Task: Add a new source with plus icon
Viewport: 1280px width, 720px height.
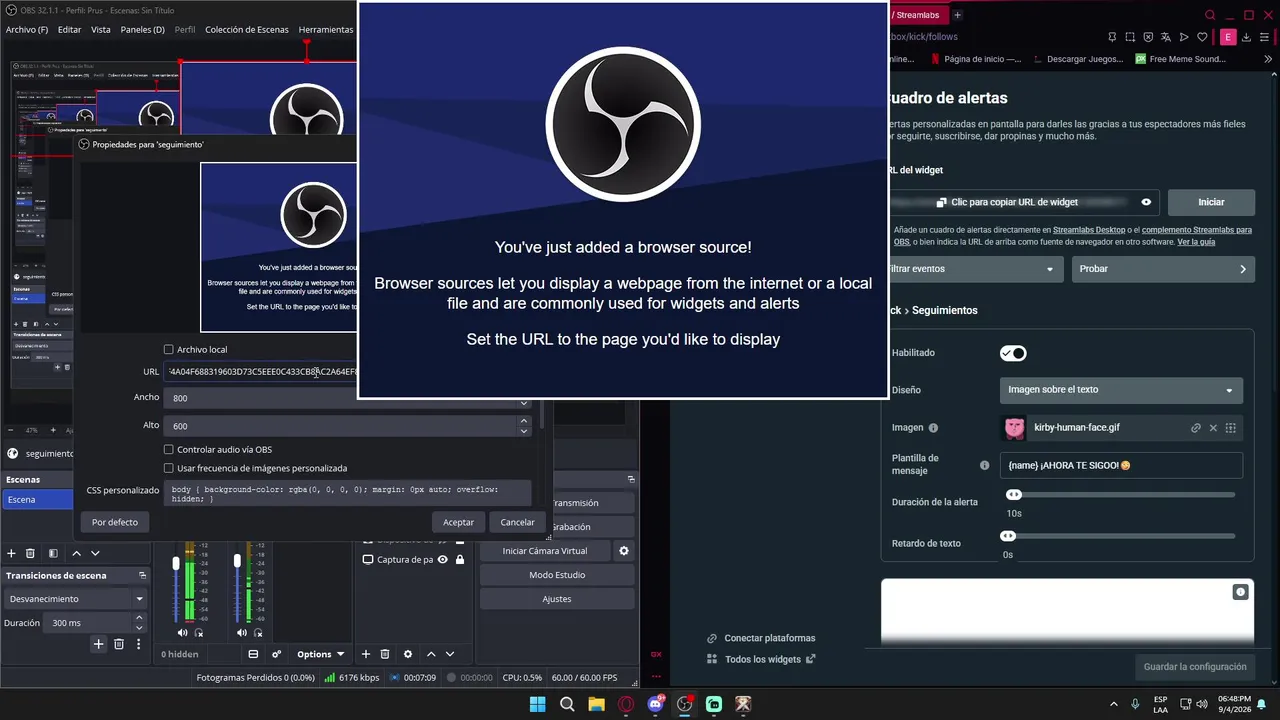Action: coord(366,654)
